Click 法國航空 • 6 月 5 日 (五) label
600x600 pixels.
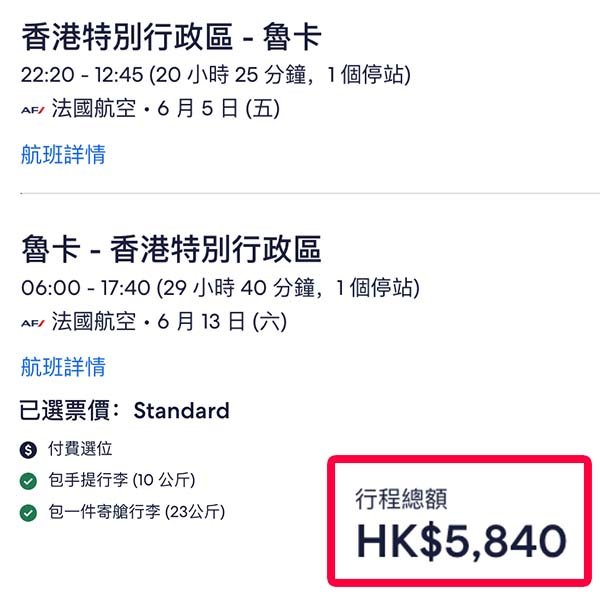tap(166, 110)
